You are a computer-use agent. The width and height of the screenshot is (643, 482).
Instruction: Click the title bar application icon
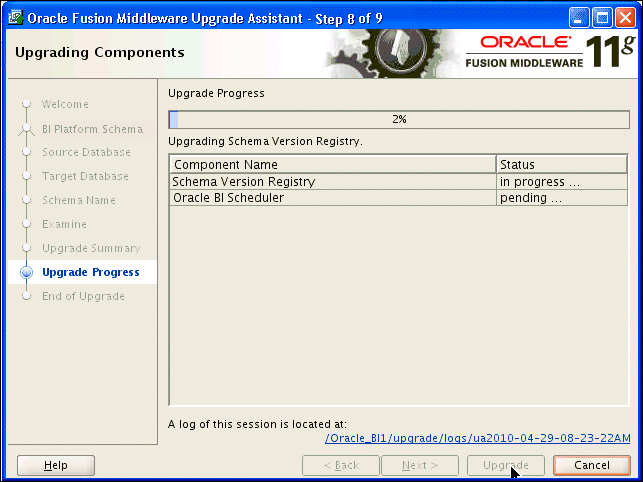pyautogui.click(x=15, y=16)
